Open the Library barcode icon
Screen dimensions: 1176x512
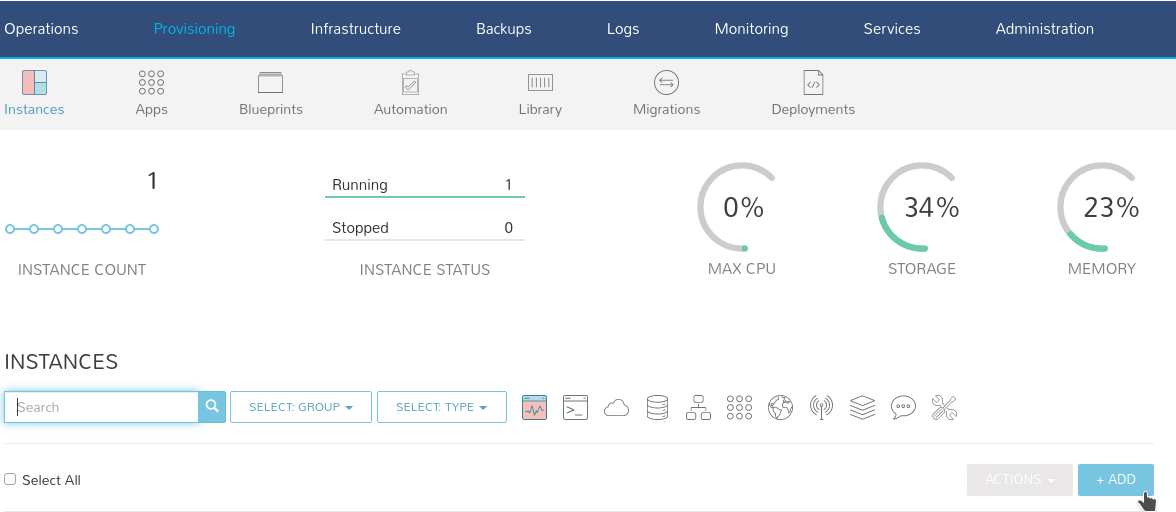[x=540, y=82]
